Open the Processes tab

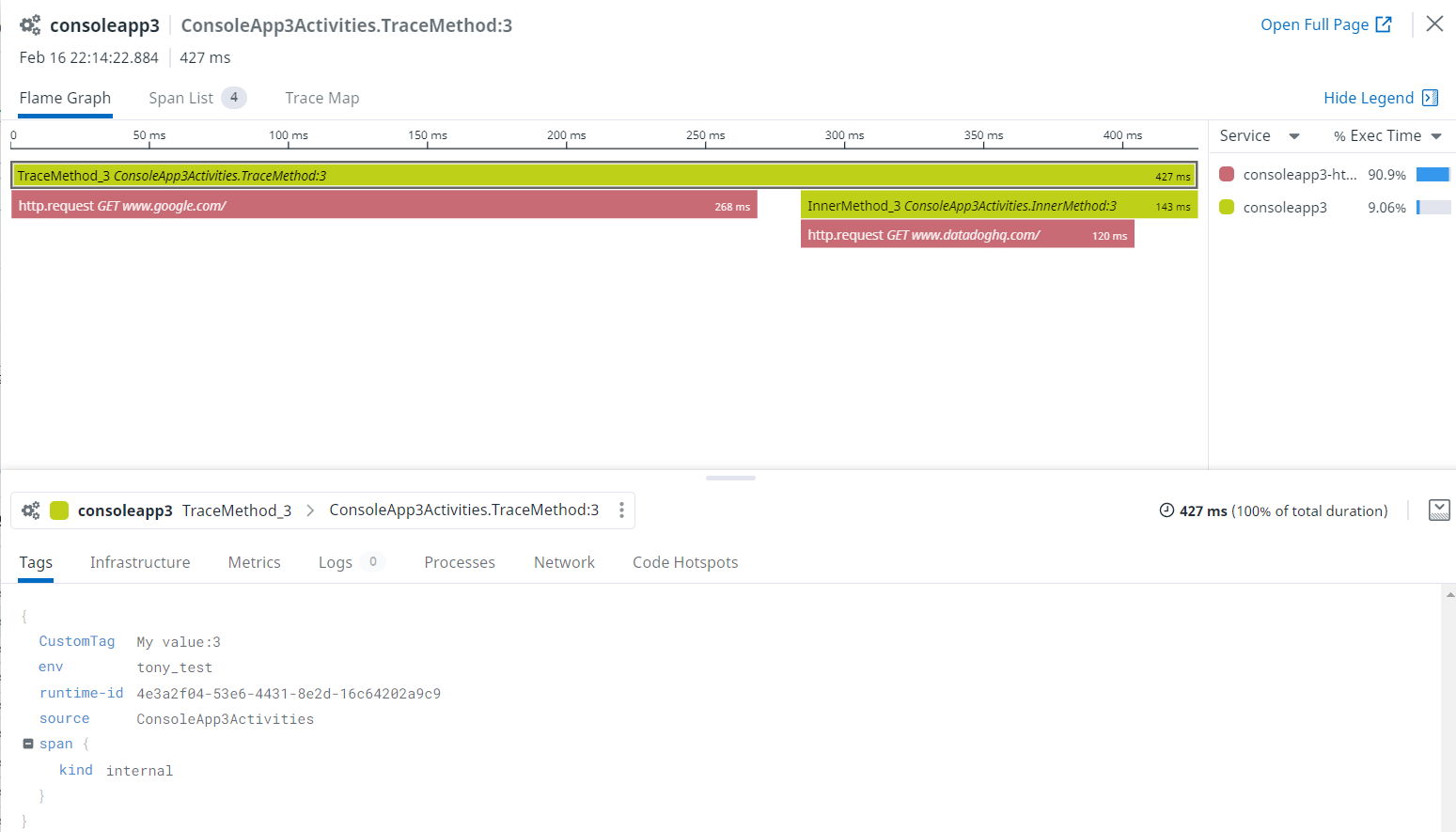click(x=460, y=562)
